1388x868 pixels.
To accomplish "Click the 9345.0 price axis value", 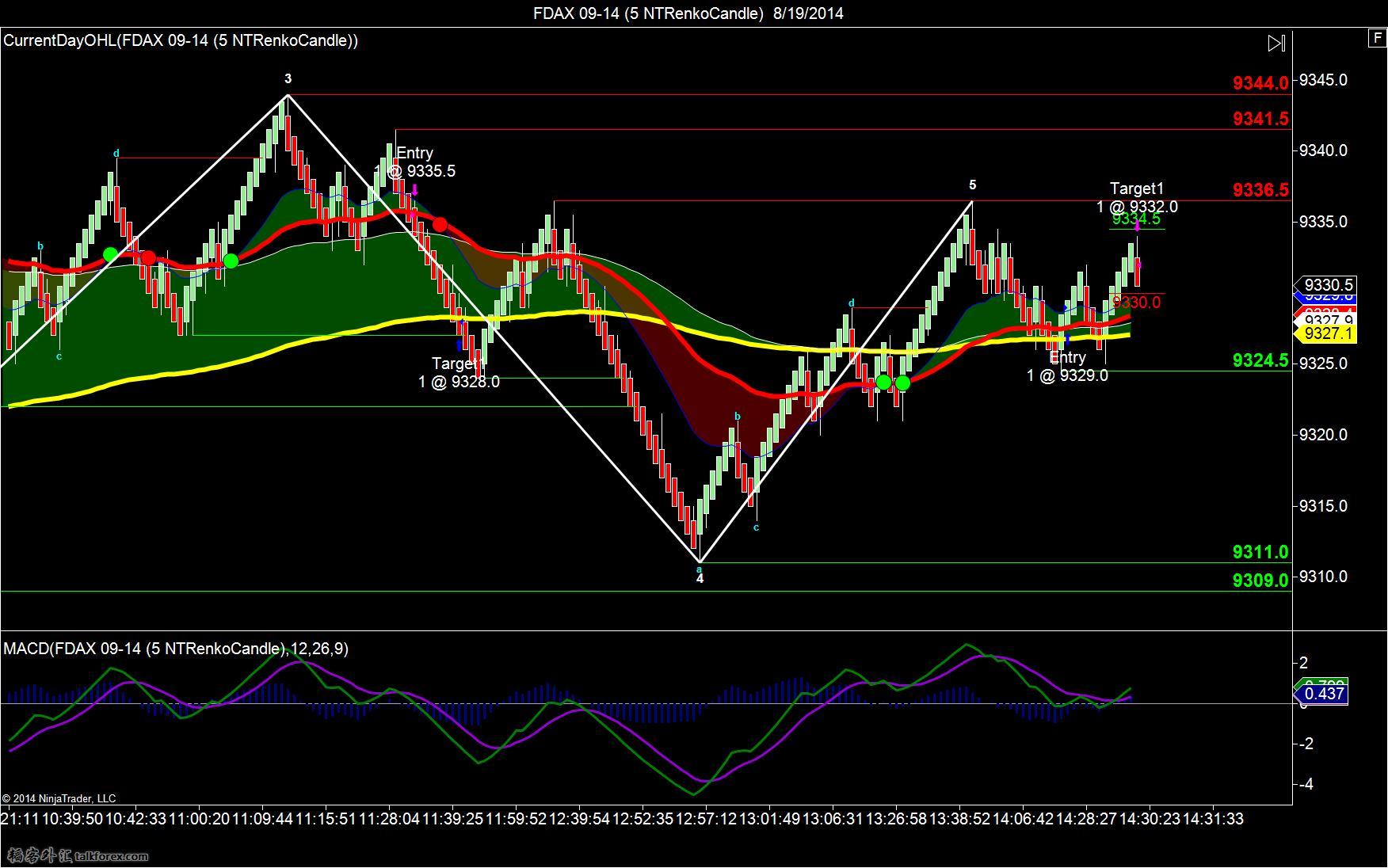I will point(1323,80).
